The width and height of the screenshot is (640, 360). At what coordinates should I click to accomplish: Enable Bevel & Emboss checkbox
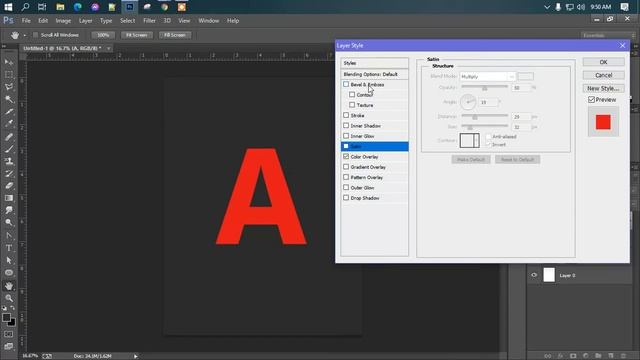click(x=346, y=84)
